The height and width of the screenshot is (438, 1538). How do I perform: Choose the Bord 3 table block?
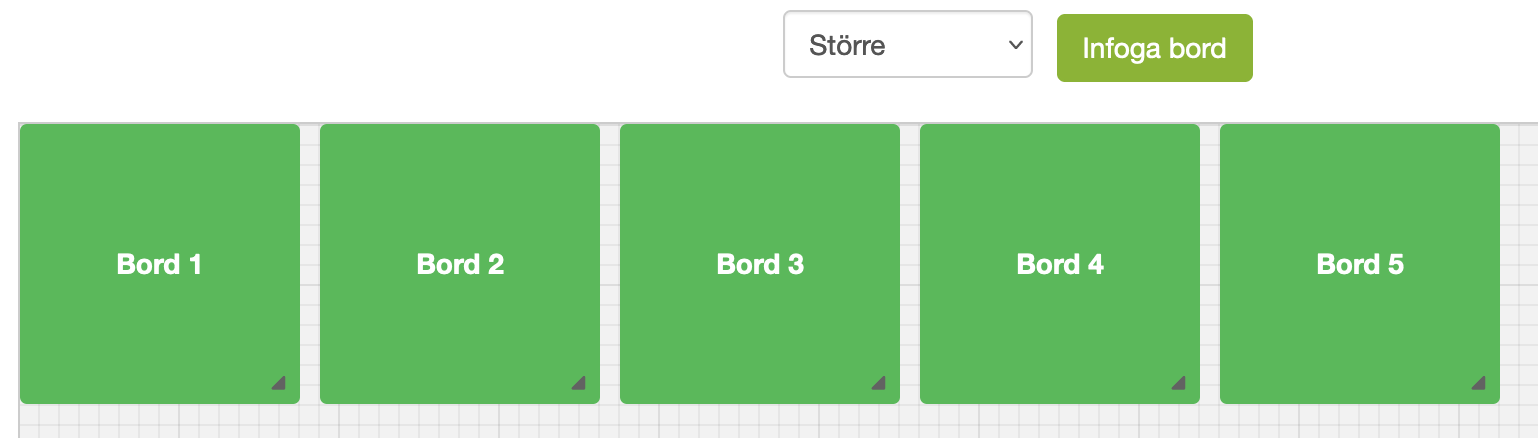[x=760, y=264]
